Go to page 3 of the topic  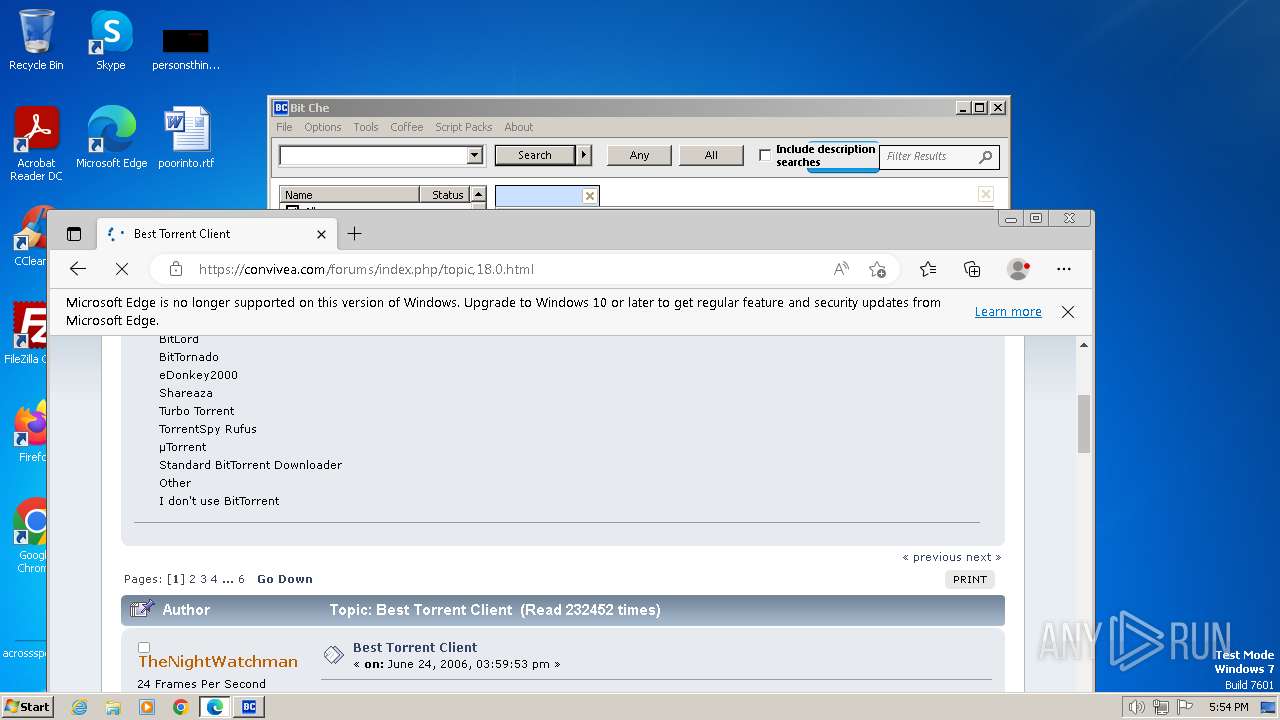point(203,579)
